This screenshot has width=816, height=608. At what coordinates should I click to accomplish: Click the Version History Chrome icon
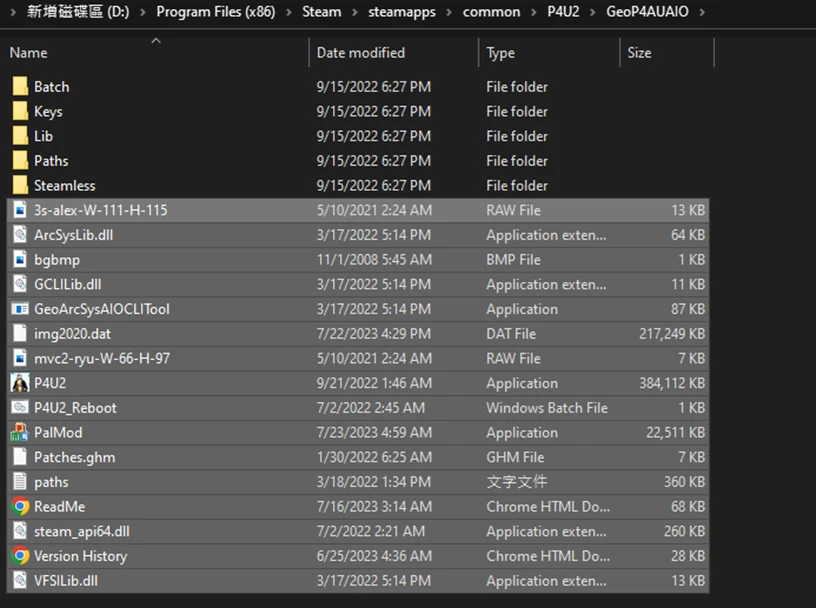(20, 556)
